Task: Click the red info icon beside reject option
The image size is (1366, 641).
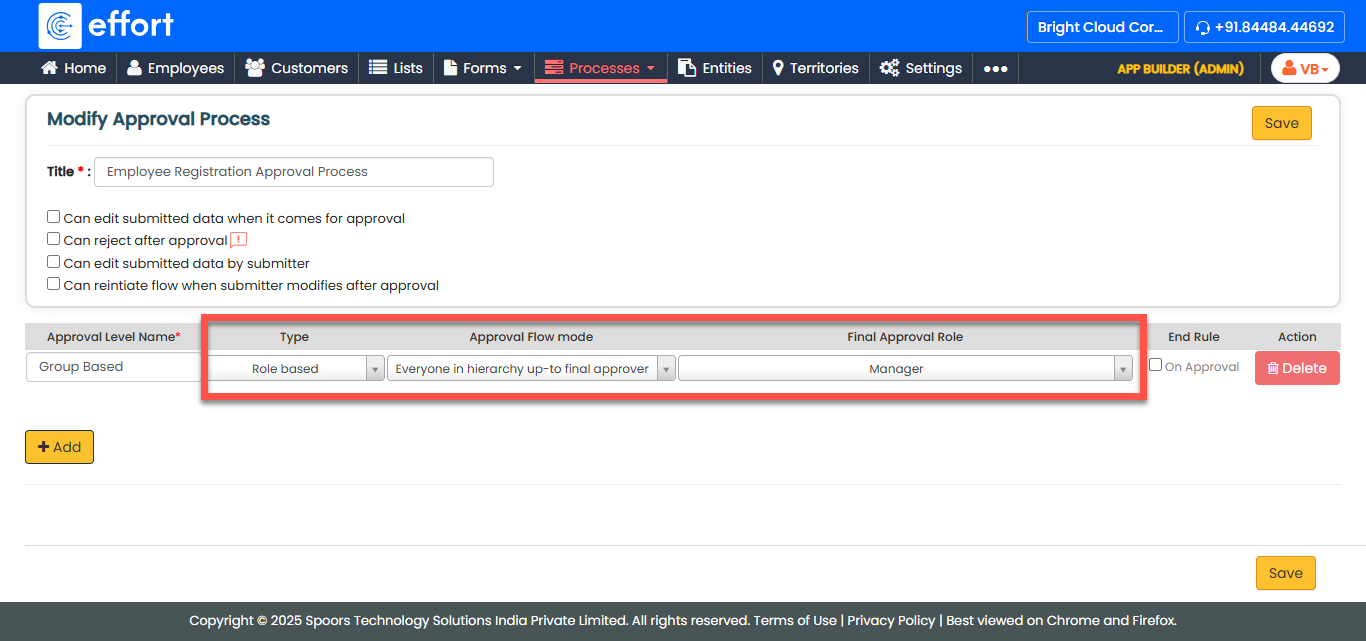Action: point(238,240)
